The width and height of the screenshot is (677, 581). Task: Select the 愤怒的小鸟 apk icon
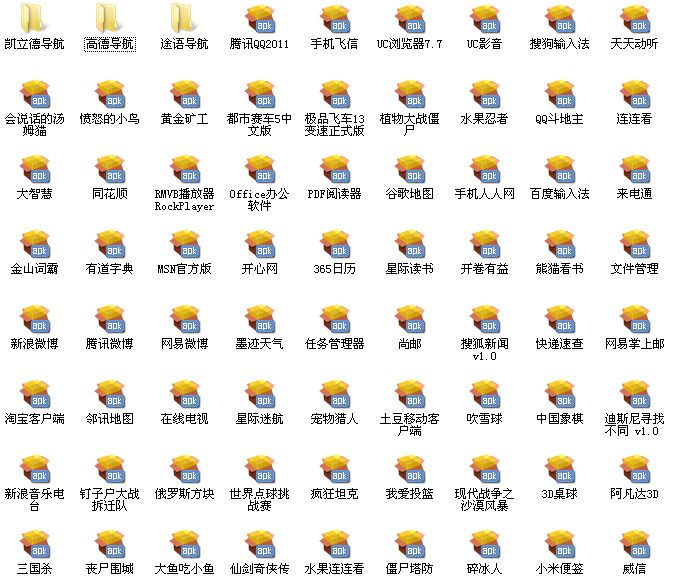110,94
